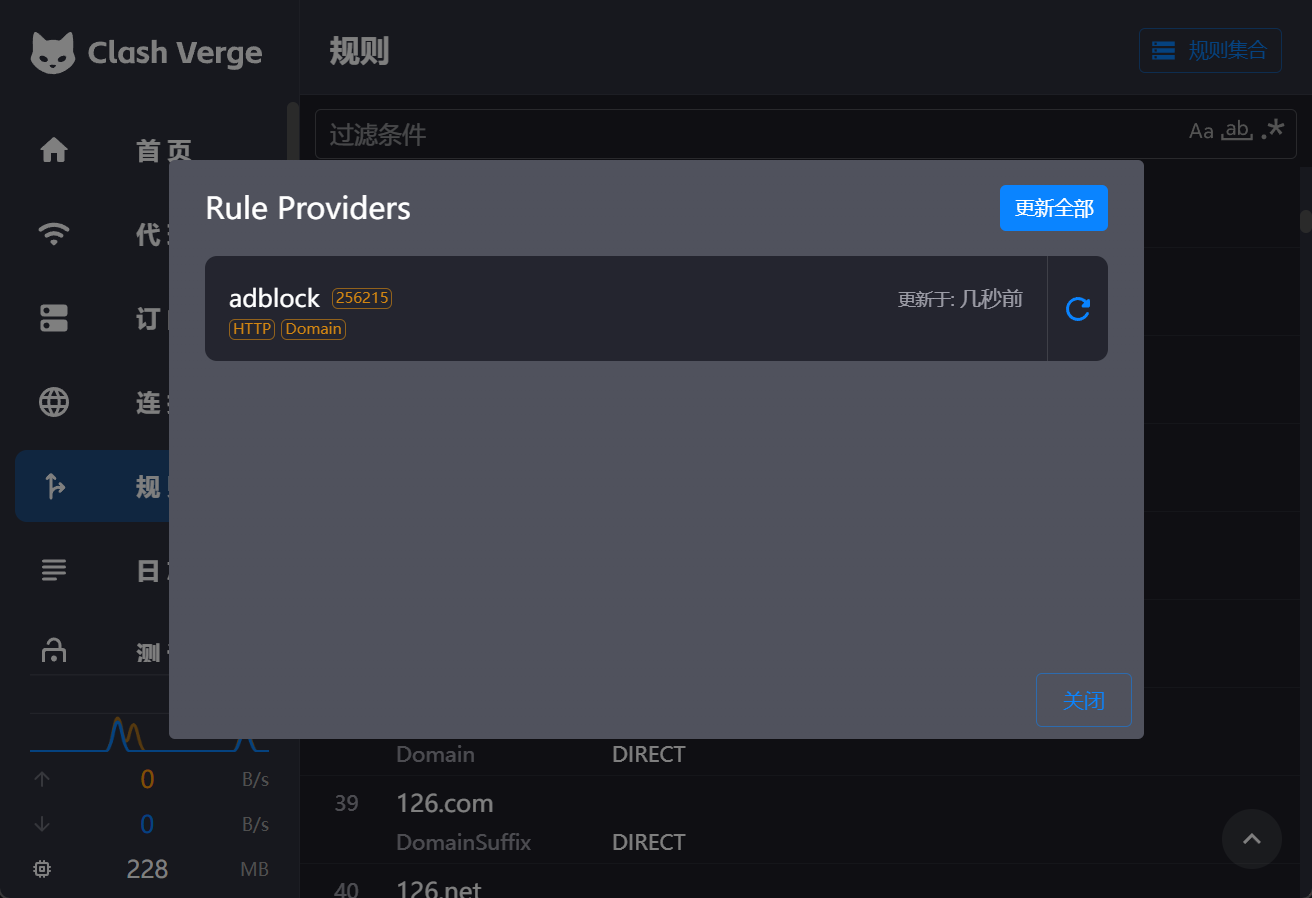The width and height of the screenshot is (1312, 898).
Task: Open subscriptions via the server icon
Action: point(54,318)
